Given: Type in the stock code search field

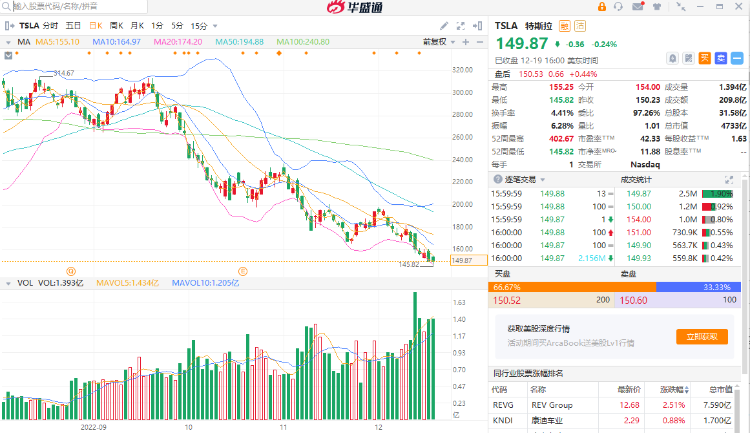Looking at the screenshot, I should pyautogui.click(x=50, y=7).
